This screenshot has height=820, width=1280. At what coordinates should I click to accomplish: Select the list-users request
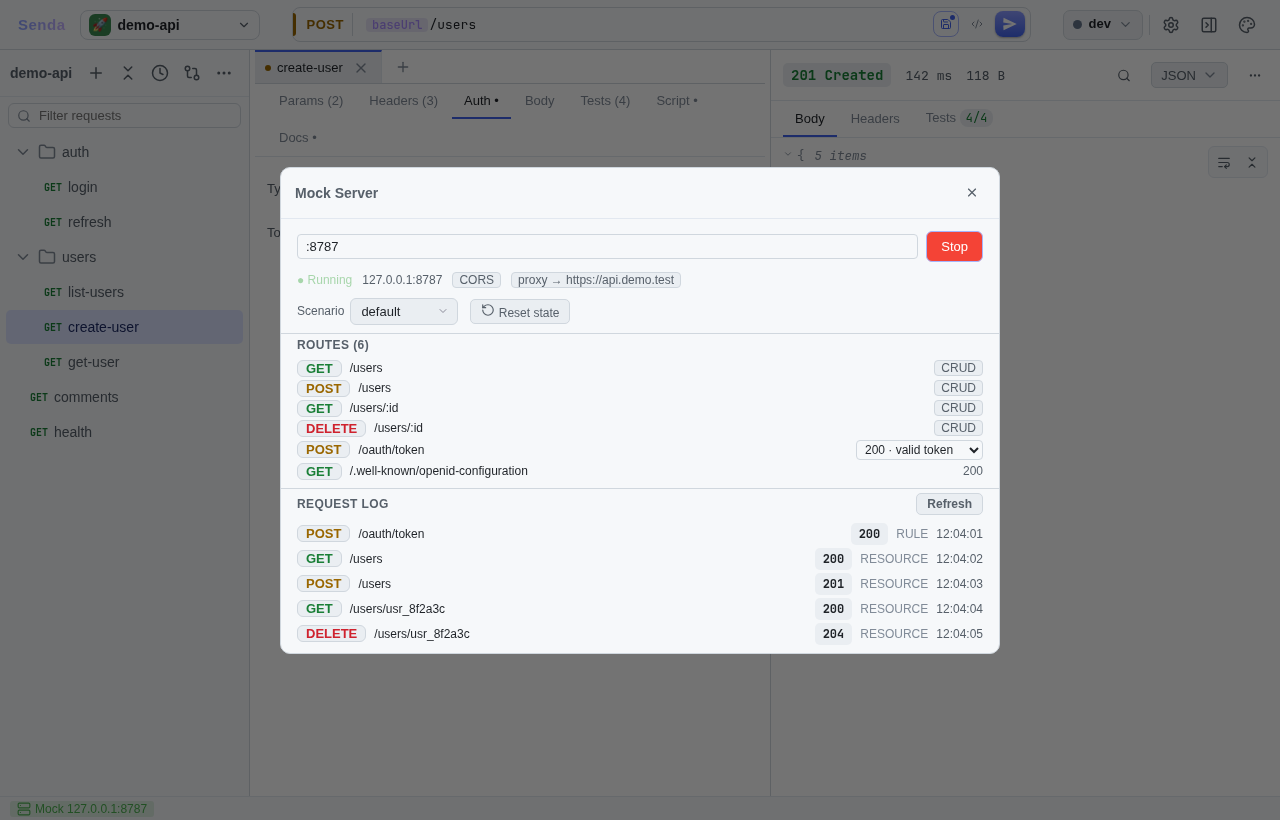click(124, 292)
